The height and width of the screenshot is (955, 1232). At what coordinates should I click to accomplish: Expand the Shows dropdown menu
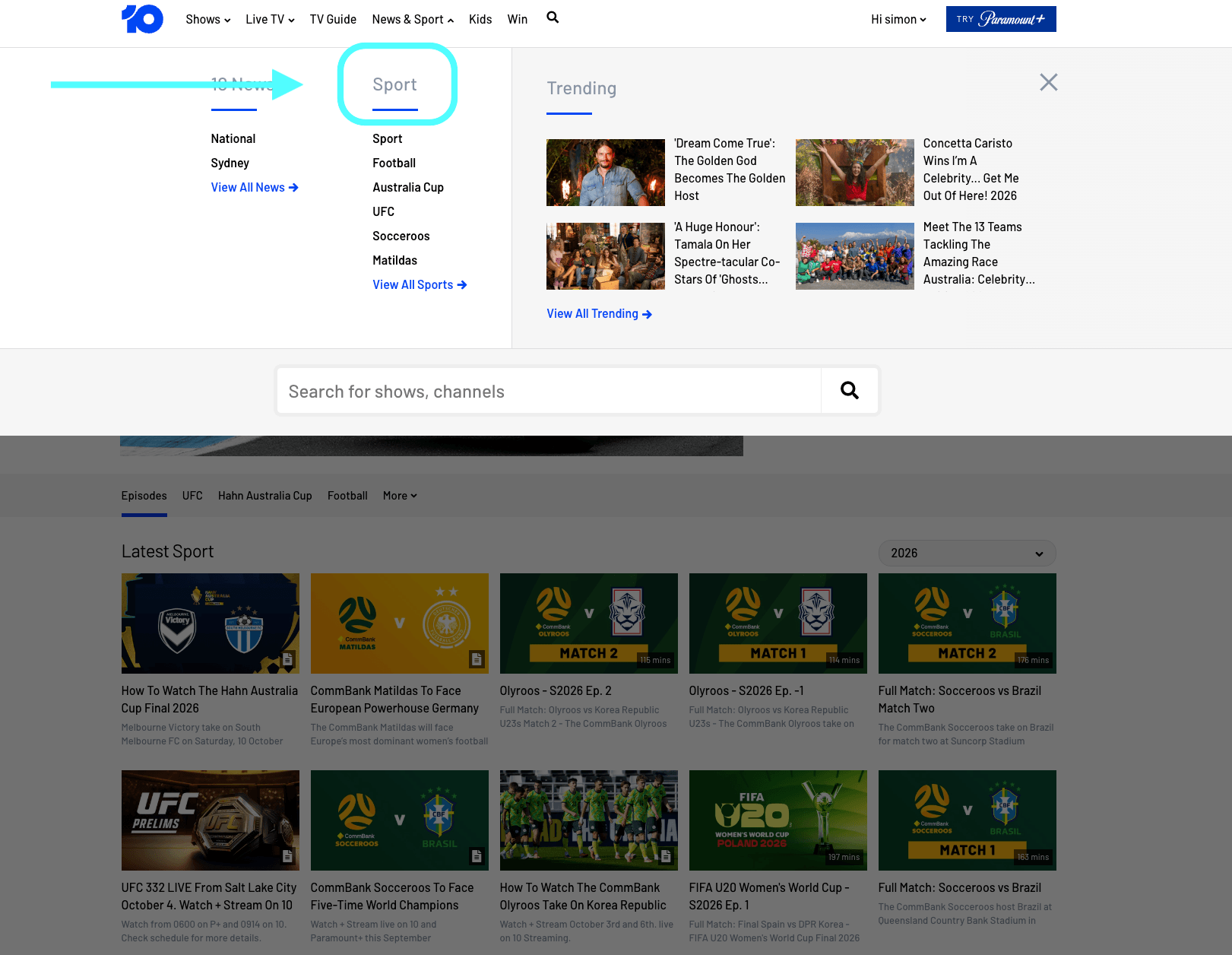coord(207,20)
